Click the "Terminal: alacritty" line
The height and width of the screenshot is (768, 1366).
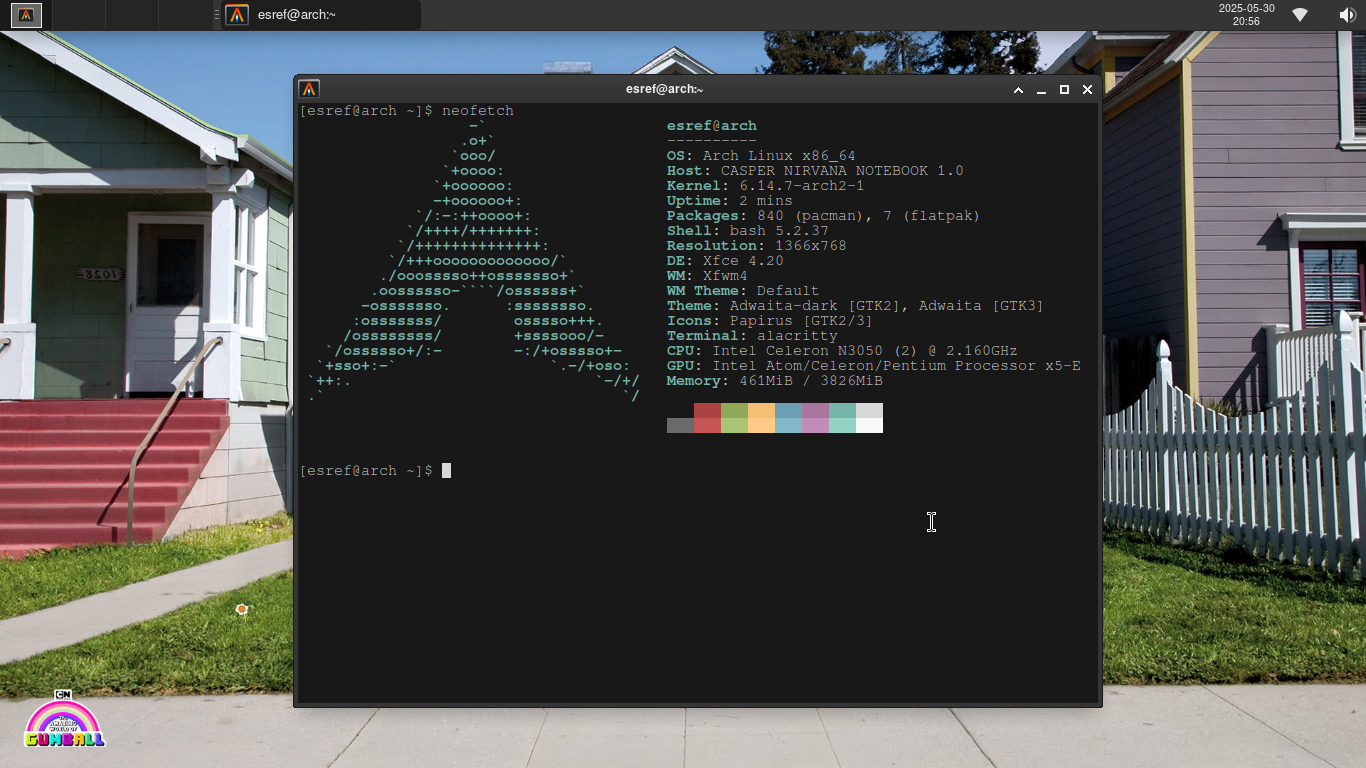(752, 336)
